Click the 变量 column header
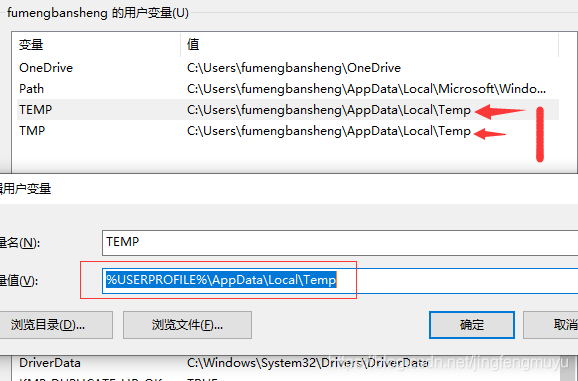Image resolution: width=578 pixels, height=381 pixels. (97, 45)
